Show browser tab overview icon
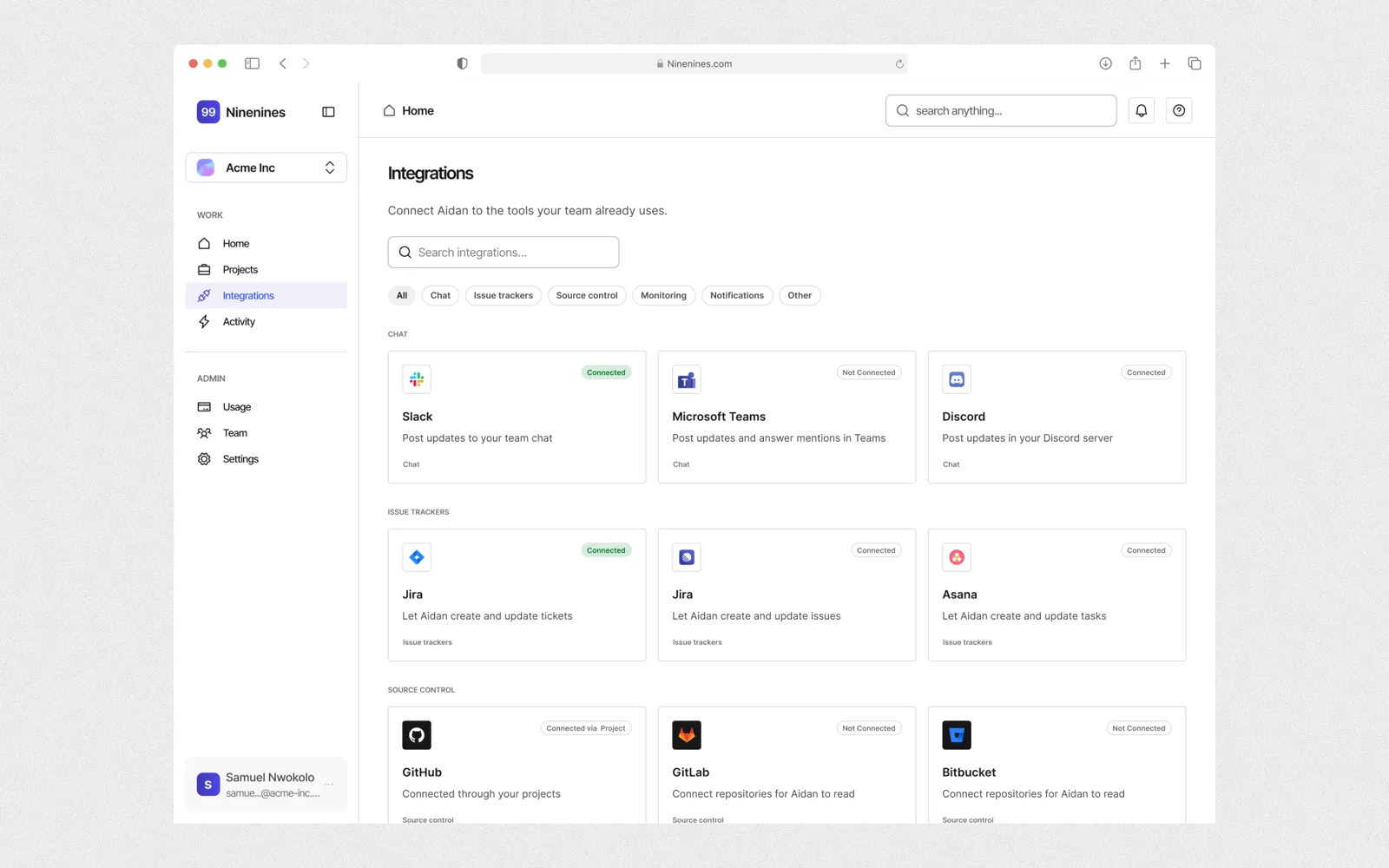The height and width of the screenshot is (868, 1389). pos(1195,63)
